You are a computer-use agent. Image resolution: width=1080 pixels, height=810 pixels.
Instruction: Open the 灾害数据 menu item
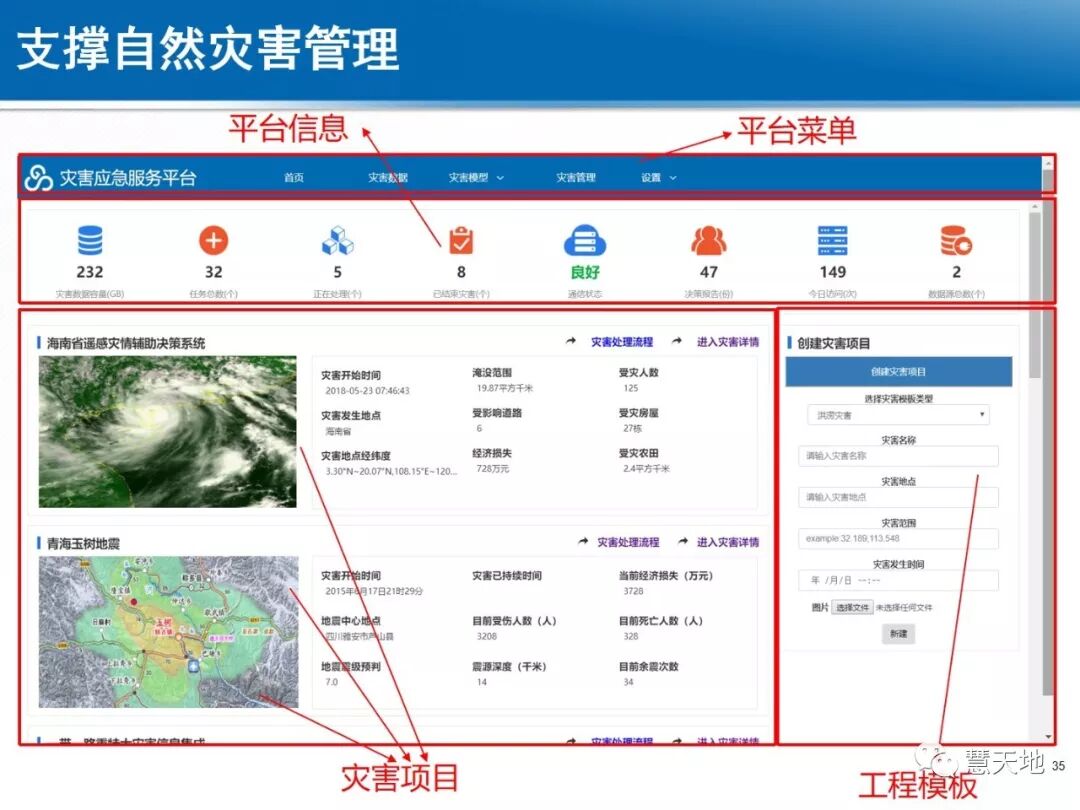(x=388, y=178)
